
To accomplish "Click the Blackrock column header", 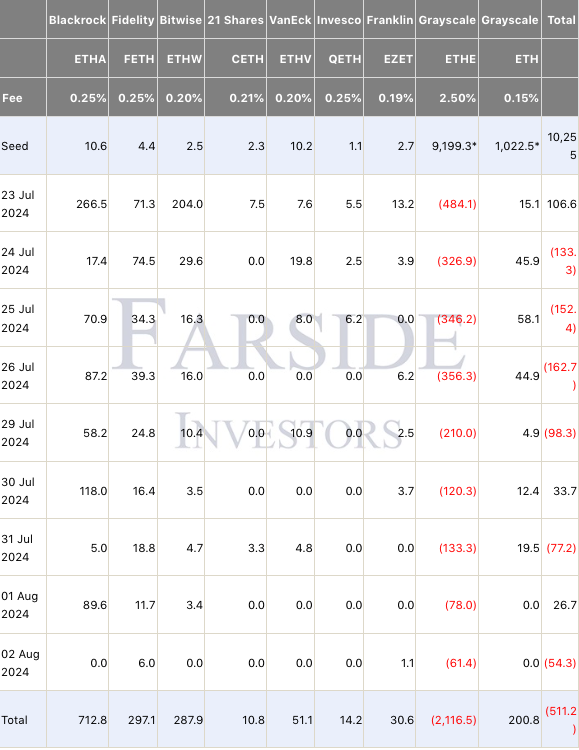I will click(78, 20).
